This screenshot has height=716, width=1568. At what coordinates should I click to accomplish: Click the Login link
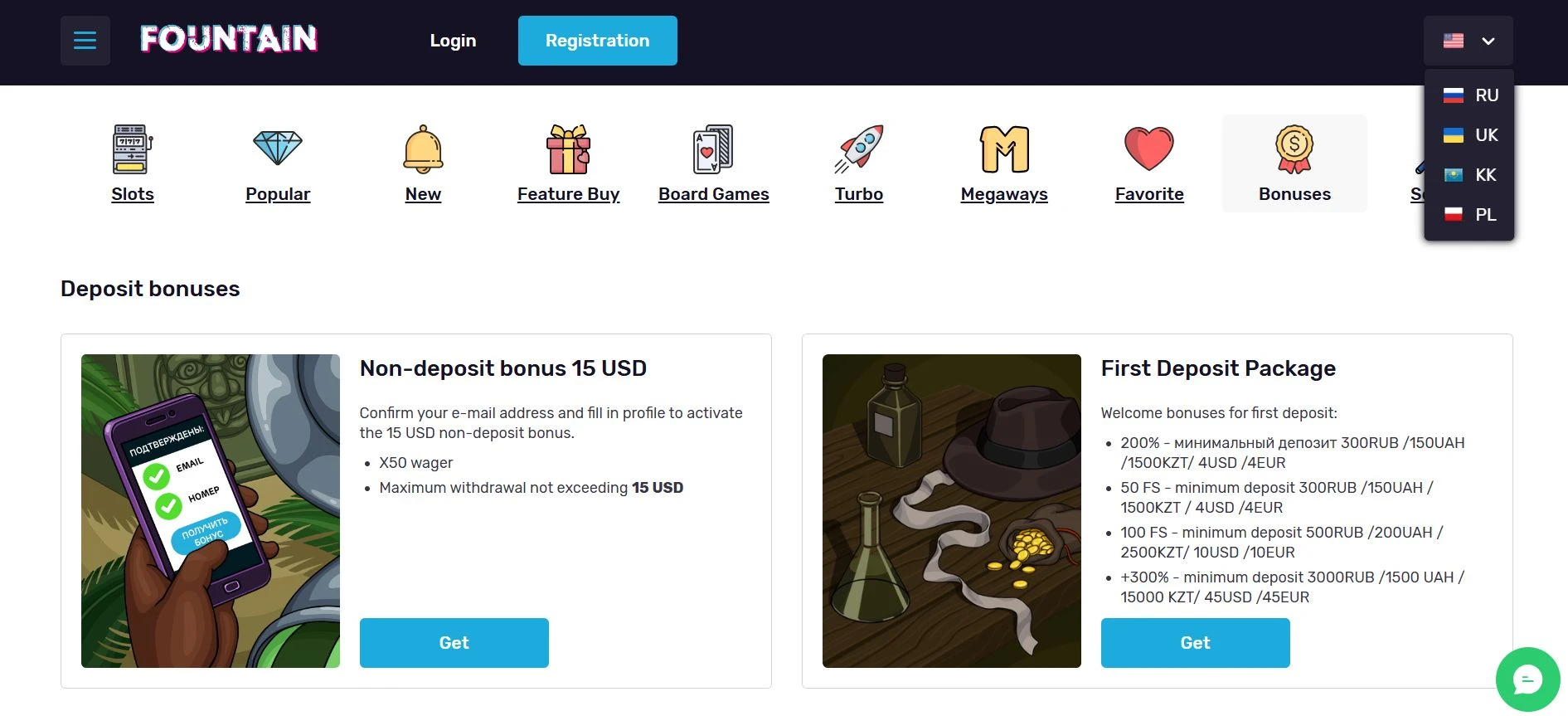pyautogui.click(x=453, y=41)
